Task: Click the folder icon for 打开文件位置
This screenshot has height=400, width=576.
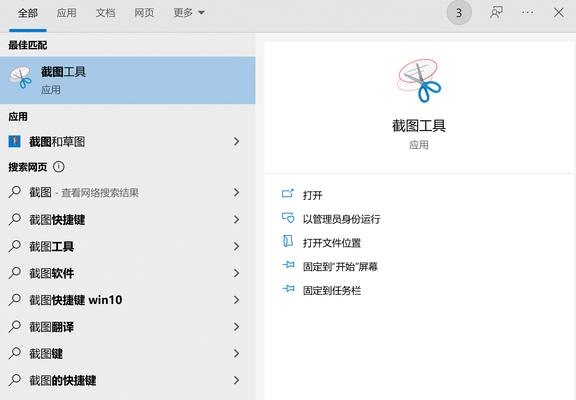Action: point(288,242)
